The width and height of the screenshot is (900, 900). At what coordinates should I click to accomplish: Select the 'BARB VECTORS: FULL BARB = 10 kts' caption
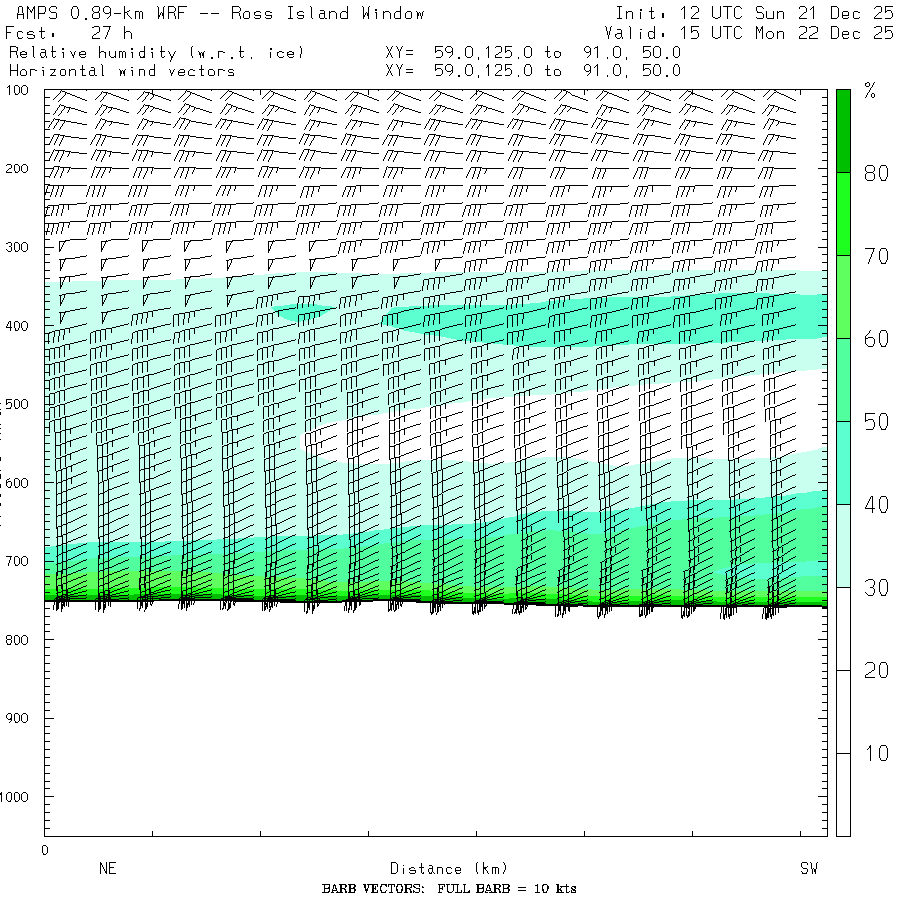pyautogui.click(x=449, y=889)
